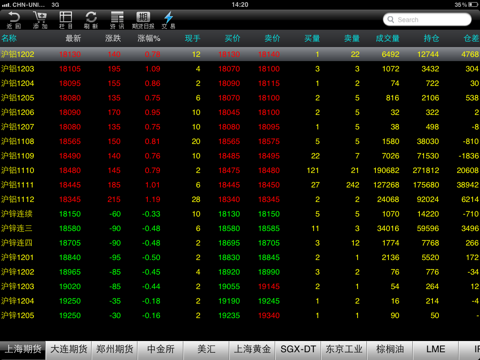Sort by 现手 column header
480x360 pixels.
(x=192, y=38)
